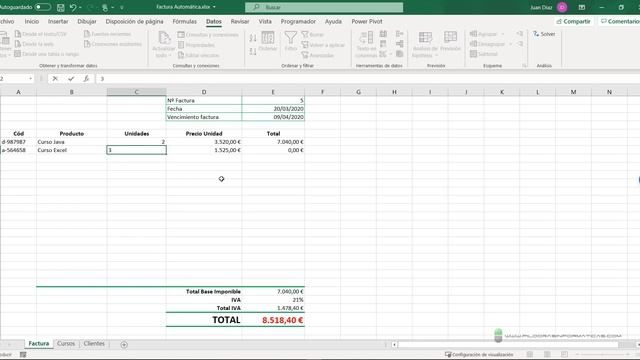
Task: Click Configuración de visualización in status bar
Action: 479,354
